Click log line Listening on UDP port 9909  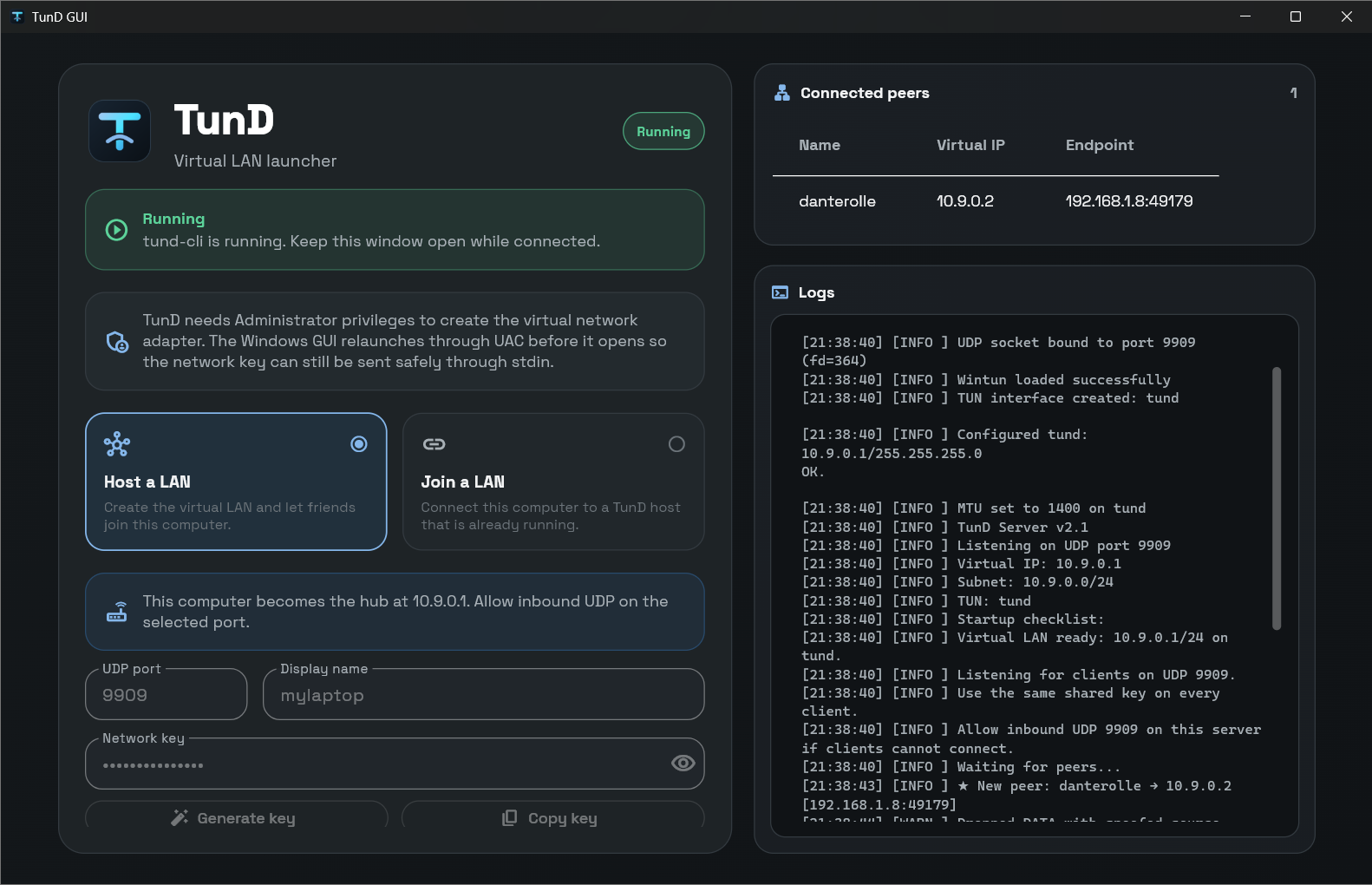[x=986, y=546]
